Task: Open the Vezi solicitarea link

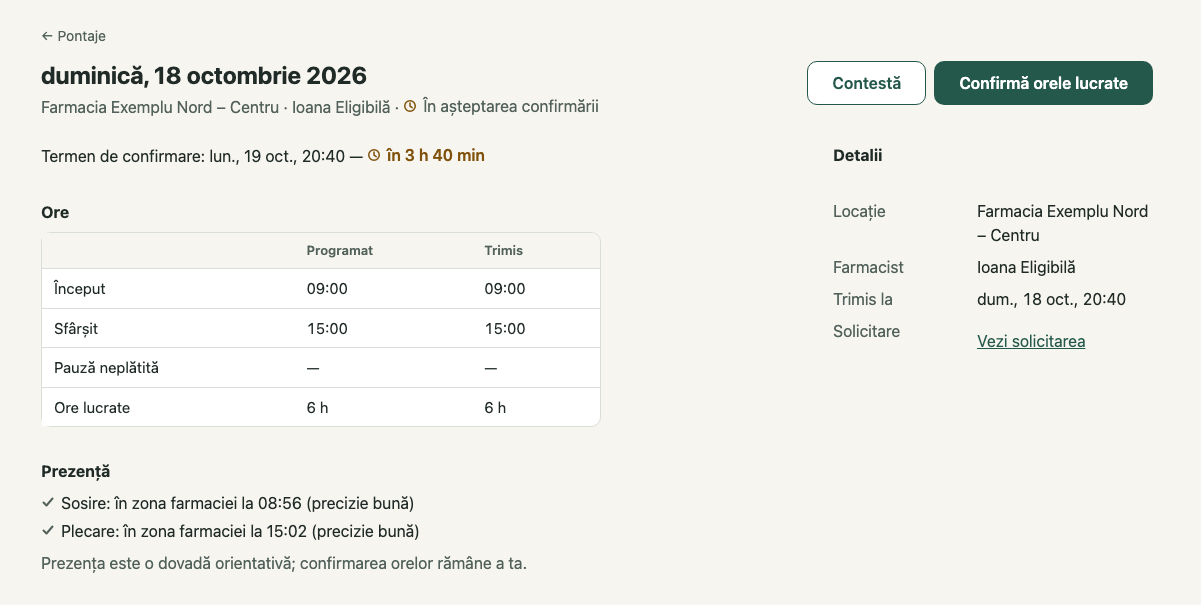Action: click(x=1031, y=341)
